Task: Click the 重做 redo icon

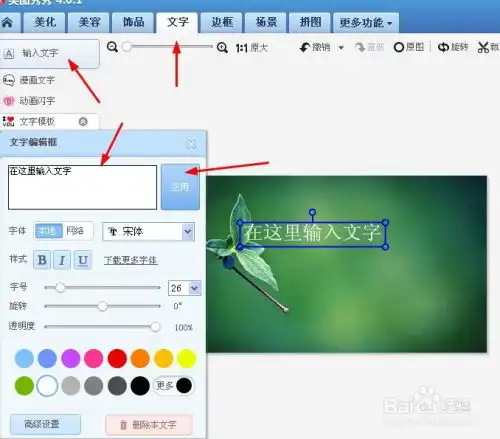Action: pos(369,47)
